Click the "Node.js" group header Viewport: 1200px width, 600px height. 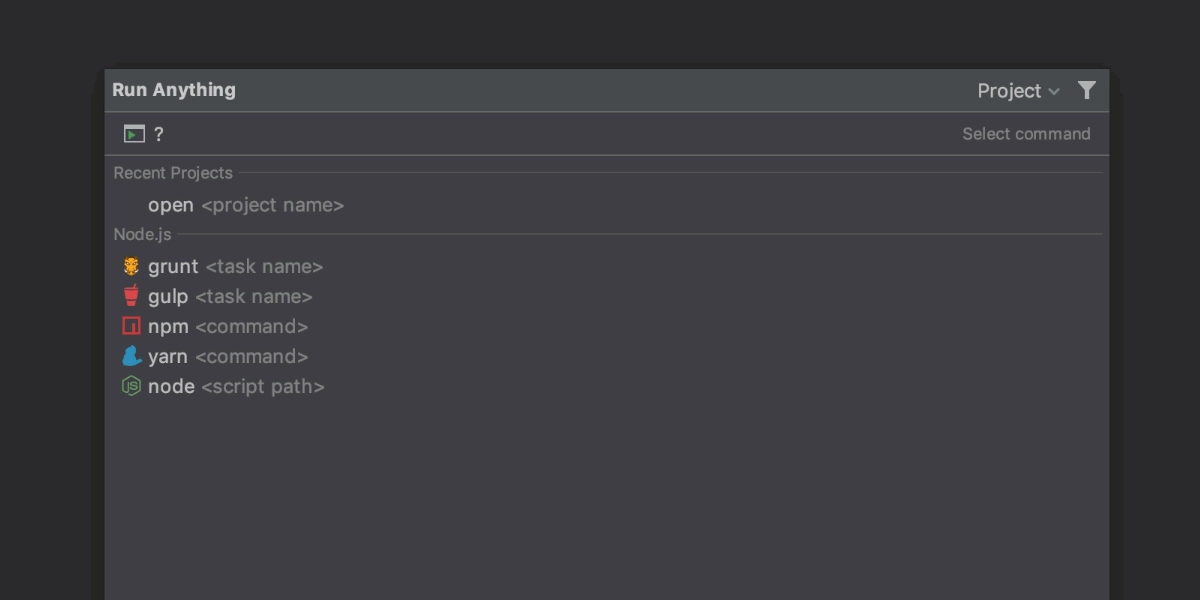click(142, 235)
